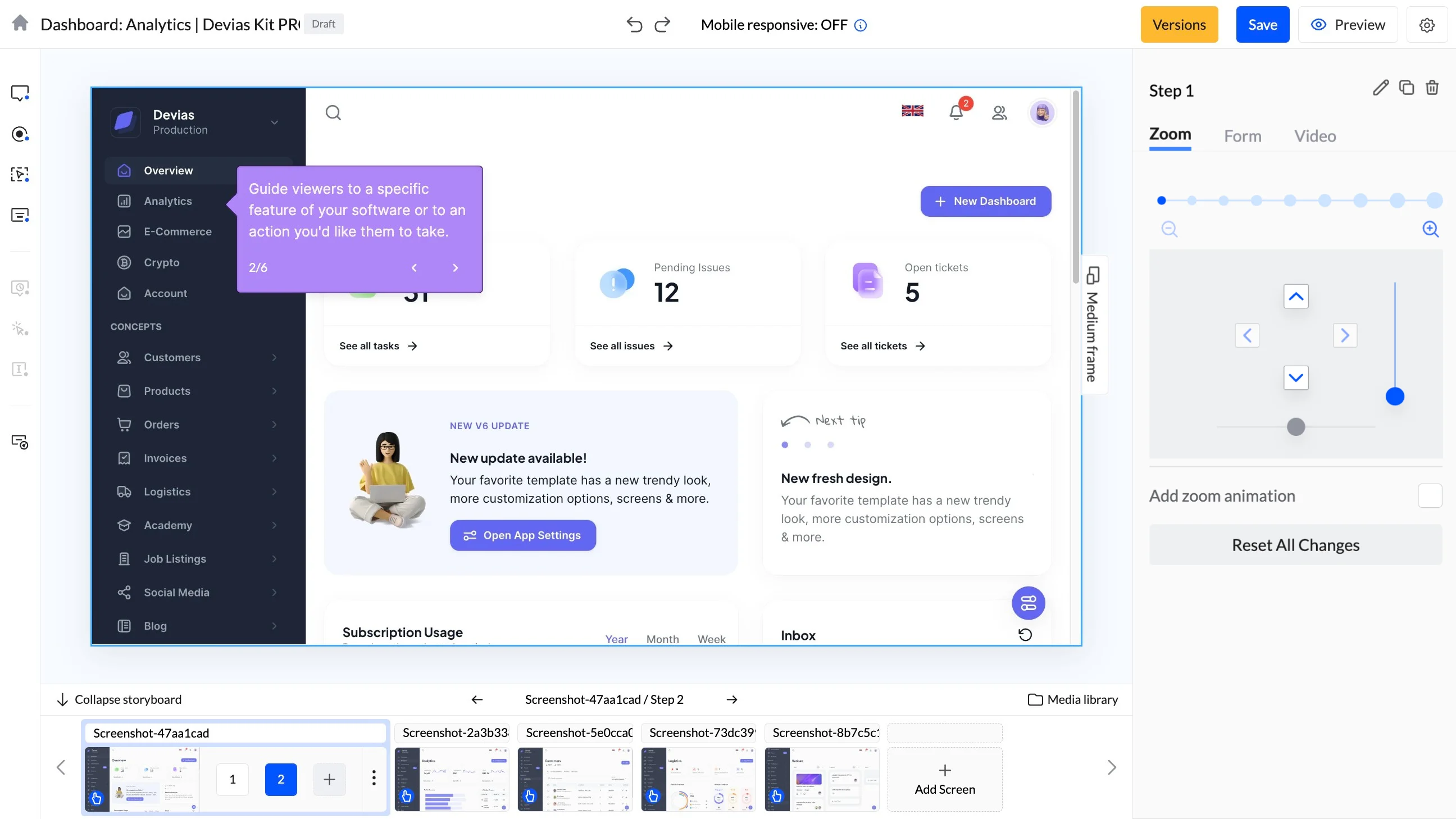Viewport: 1456px width, 819px height.
Task: Pan zoom area right
Action: (x=1345, y=335)
